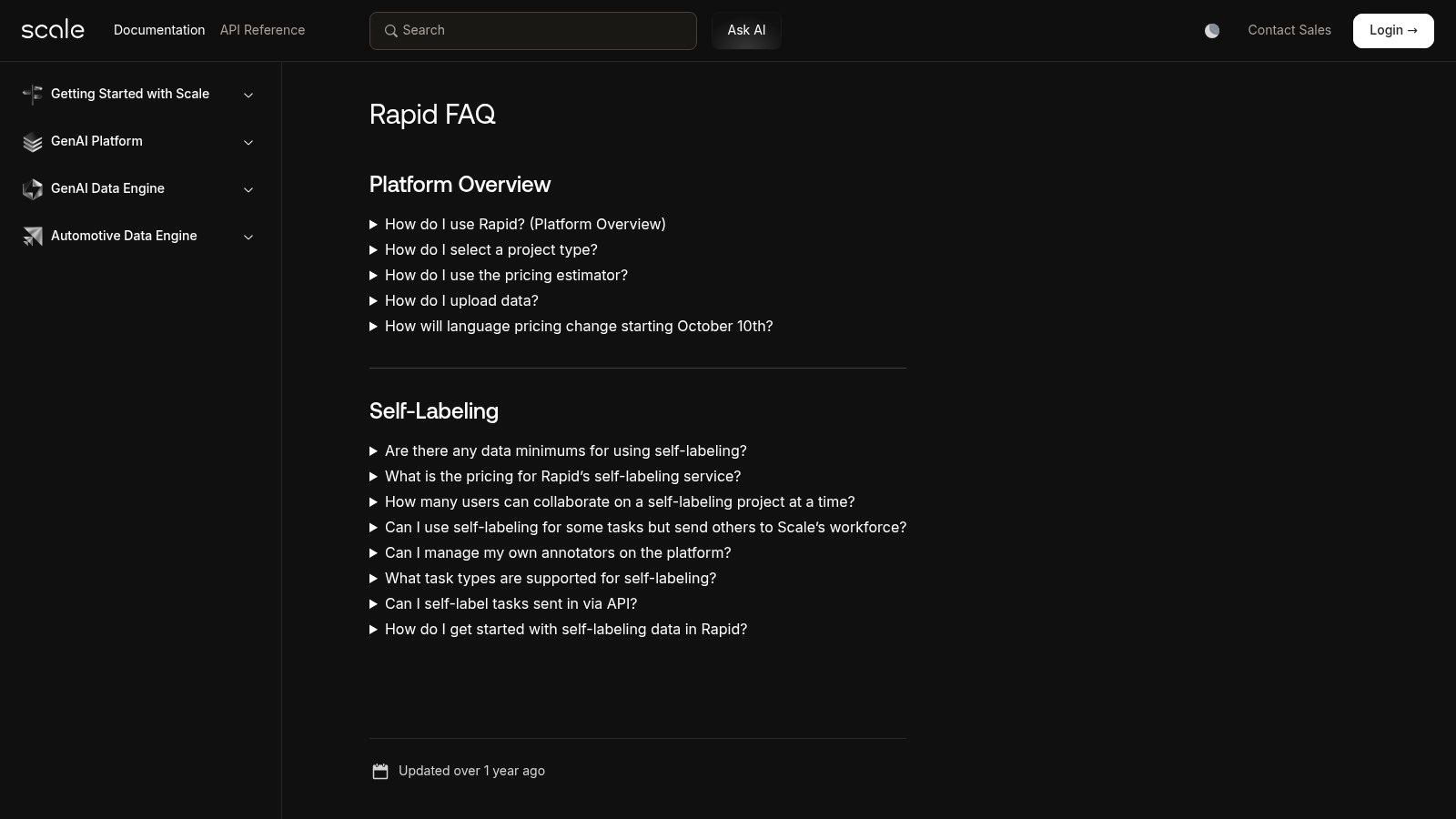Toggle the dark mode theme switch
The image size is (1456, 819).
click(1211, 30)
